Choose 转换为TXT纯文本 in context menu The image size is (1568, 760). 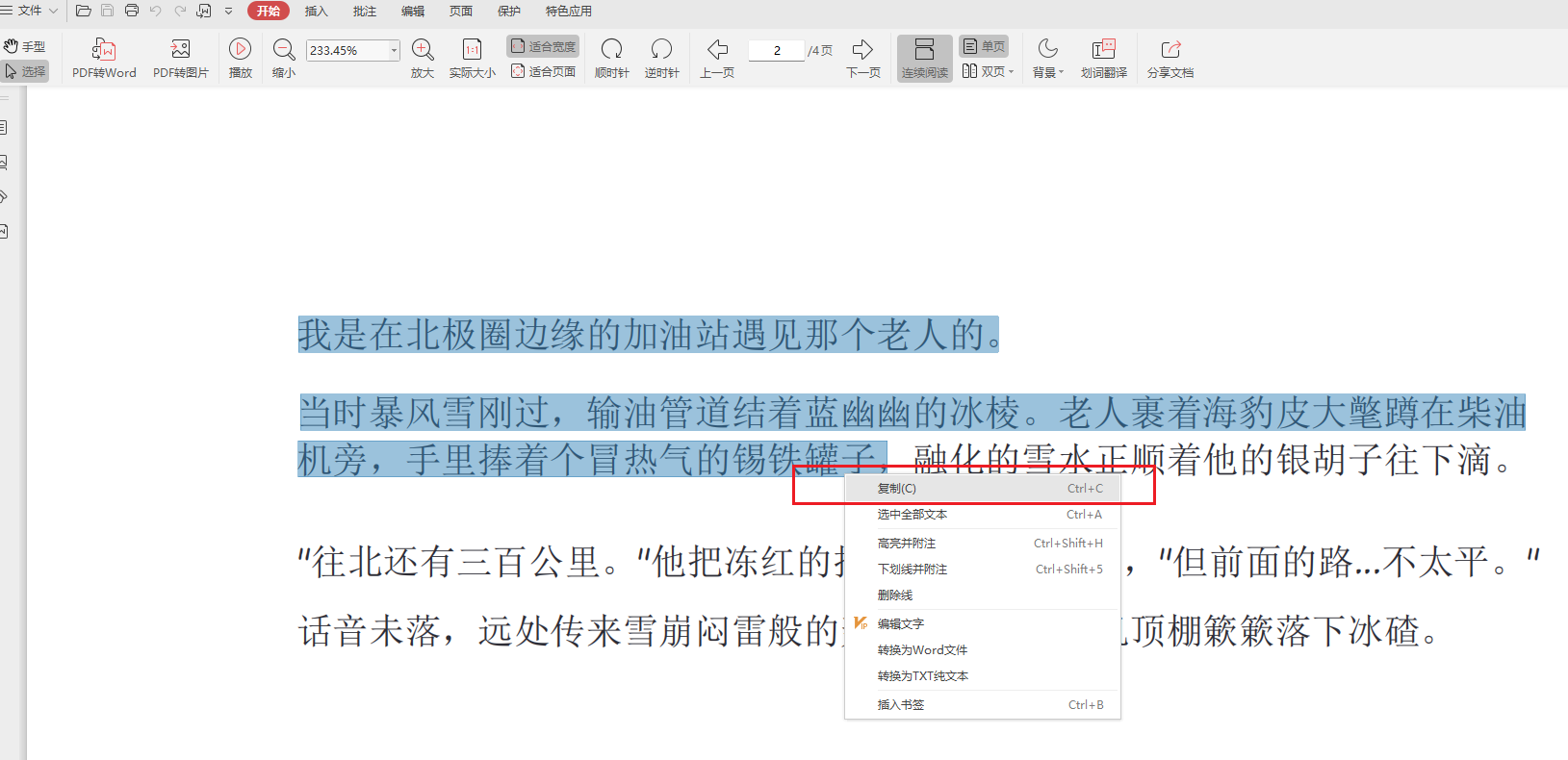983,676
